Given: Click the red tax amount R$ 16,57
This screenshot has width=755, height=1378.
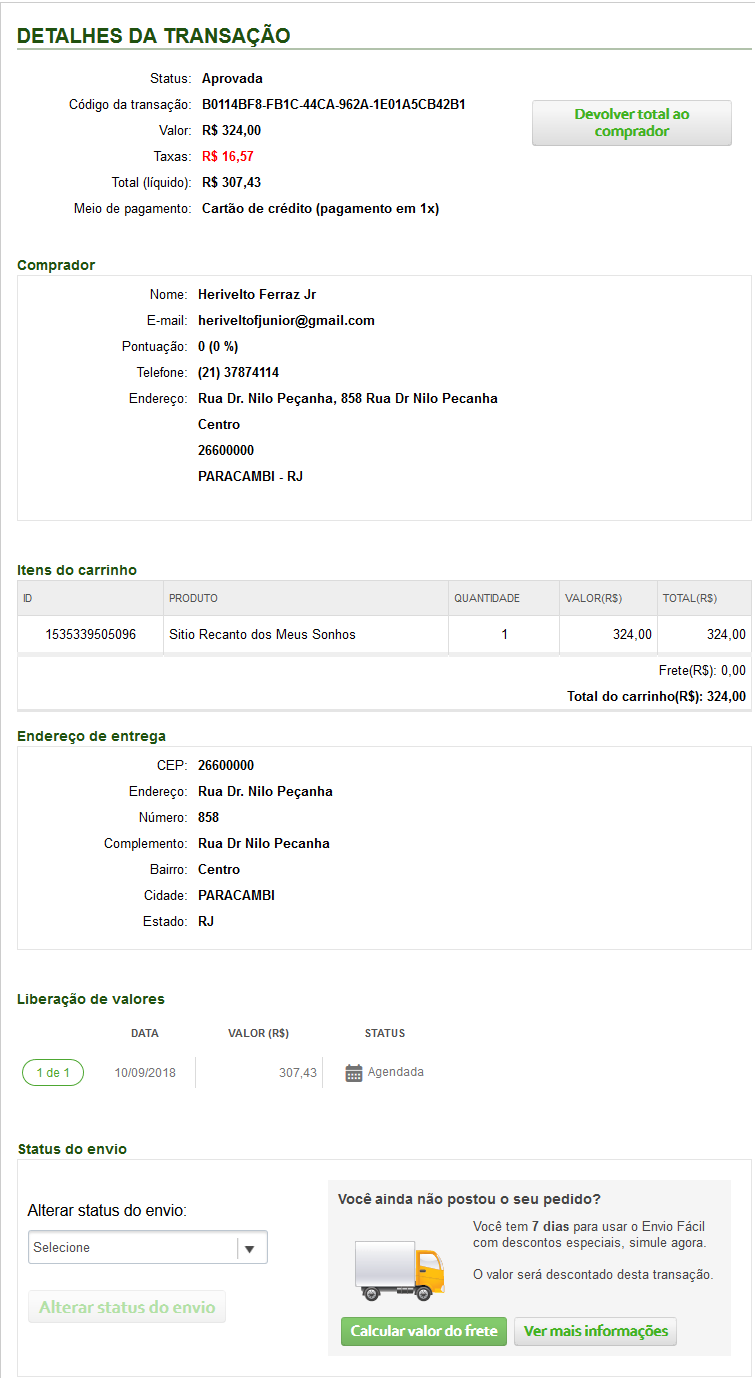Looking at the screenshot, I should coord(227,156).
